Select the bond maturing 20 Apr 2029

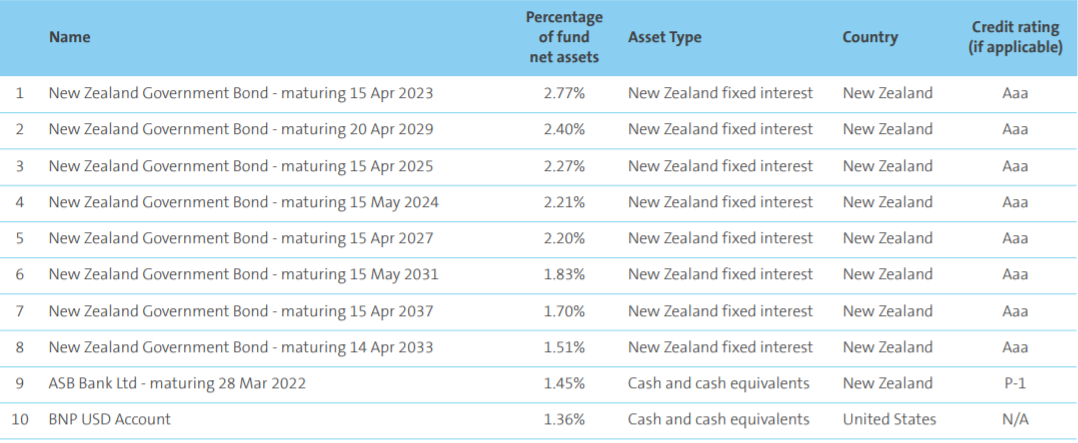click(241, 129)
